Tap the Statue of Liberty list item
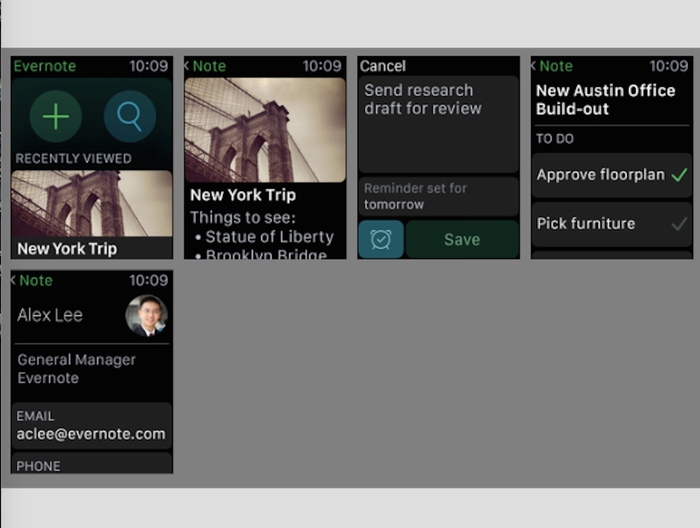The height and width of the screenshot is (528, 700). click(x=265, y=237)
